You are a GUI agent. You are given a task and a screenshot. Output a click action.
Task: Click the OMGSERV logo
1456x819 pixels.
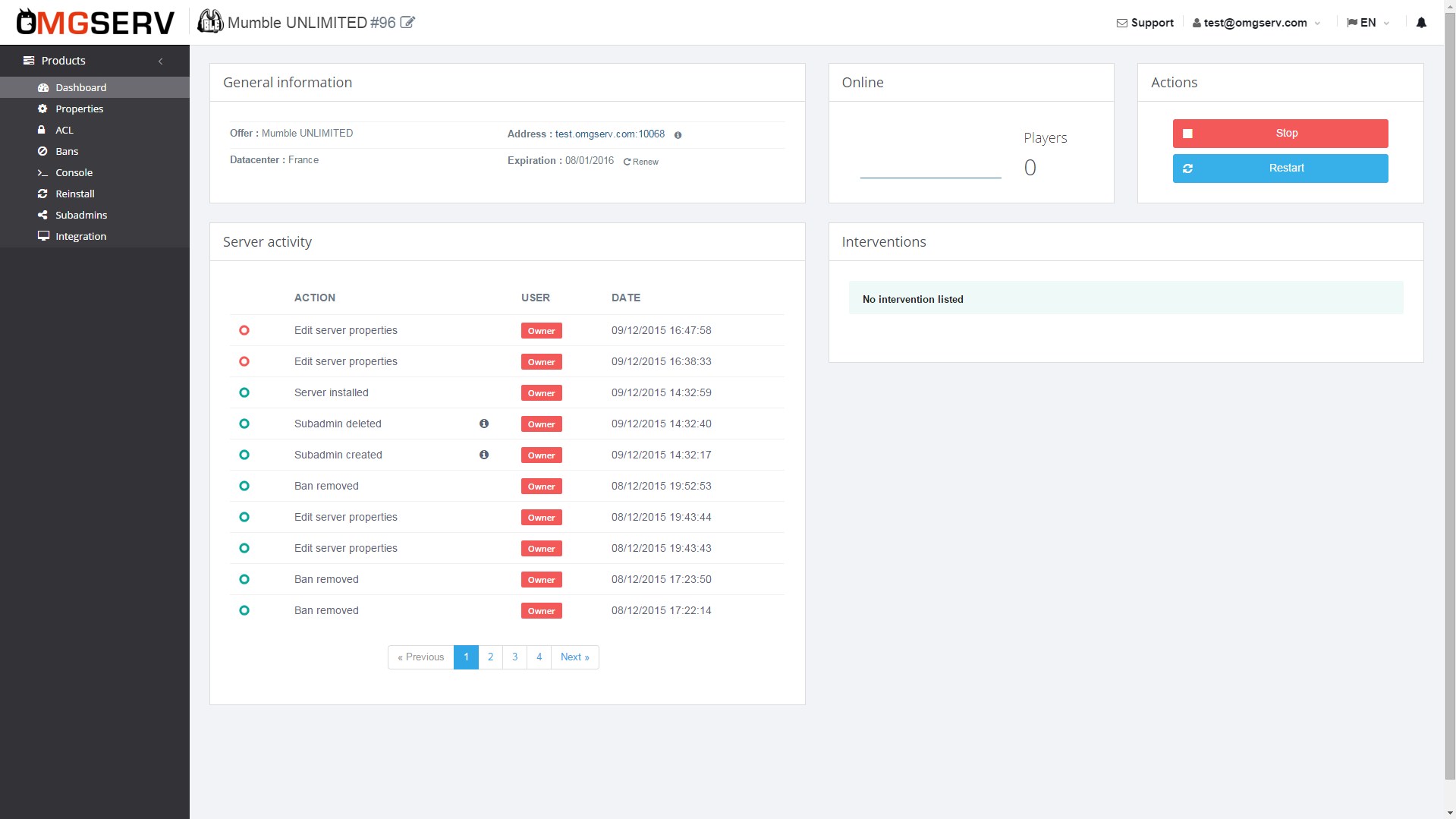coord(96,23)
